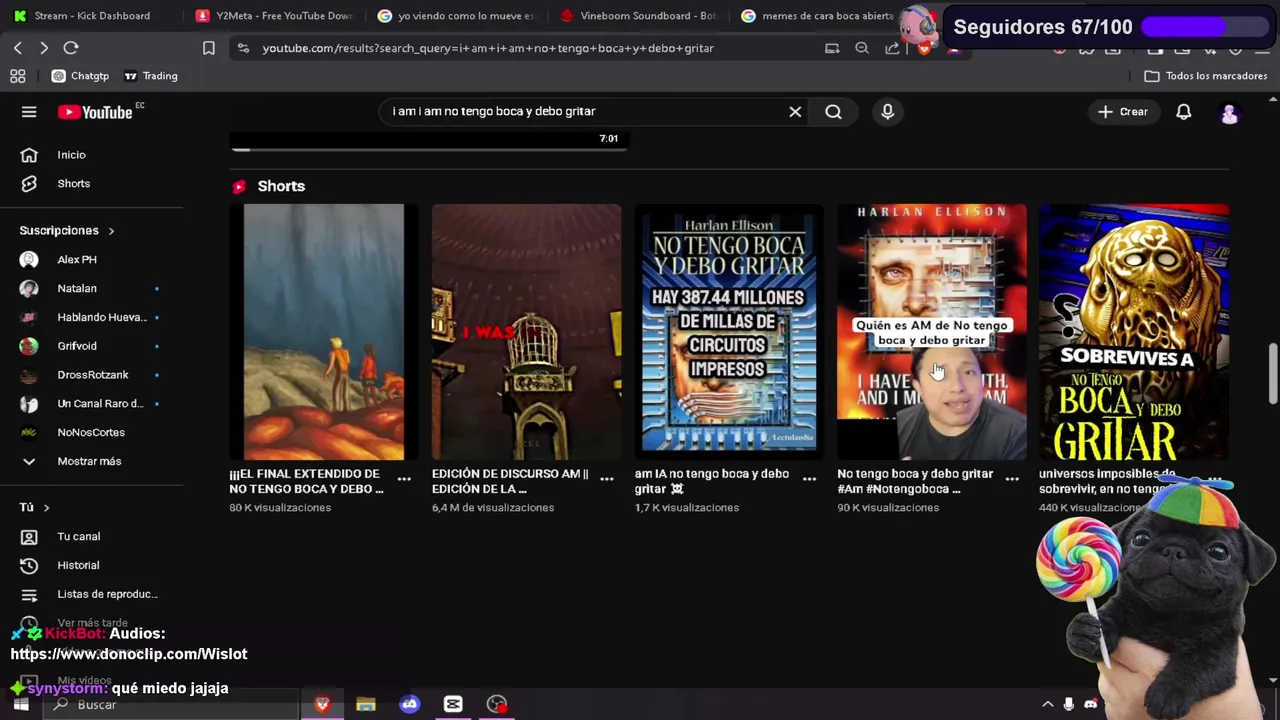
Task: Expand the Suscripciones section
Action: pos(67,231)
